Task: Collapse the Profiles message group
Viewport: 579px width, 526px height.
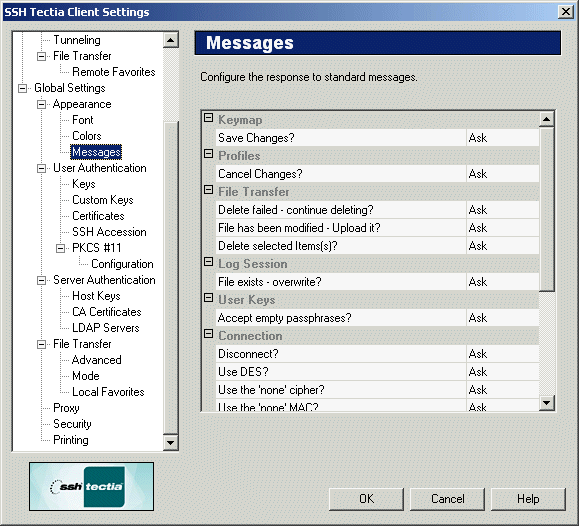Action: (209, 154)
